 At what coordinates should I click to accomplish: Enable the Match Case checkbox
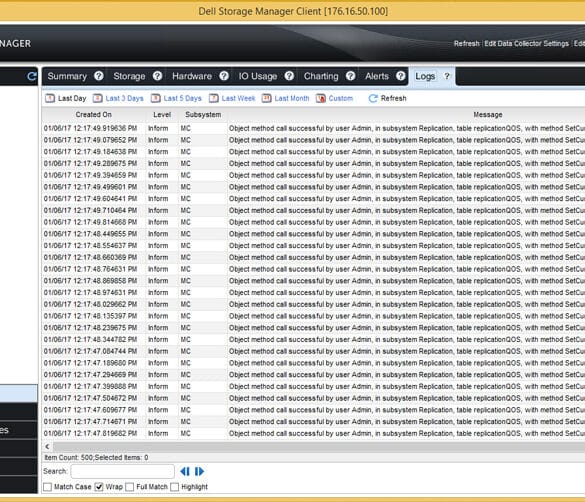[47, 487]
